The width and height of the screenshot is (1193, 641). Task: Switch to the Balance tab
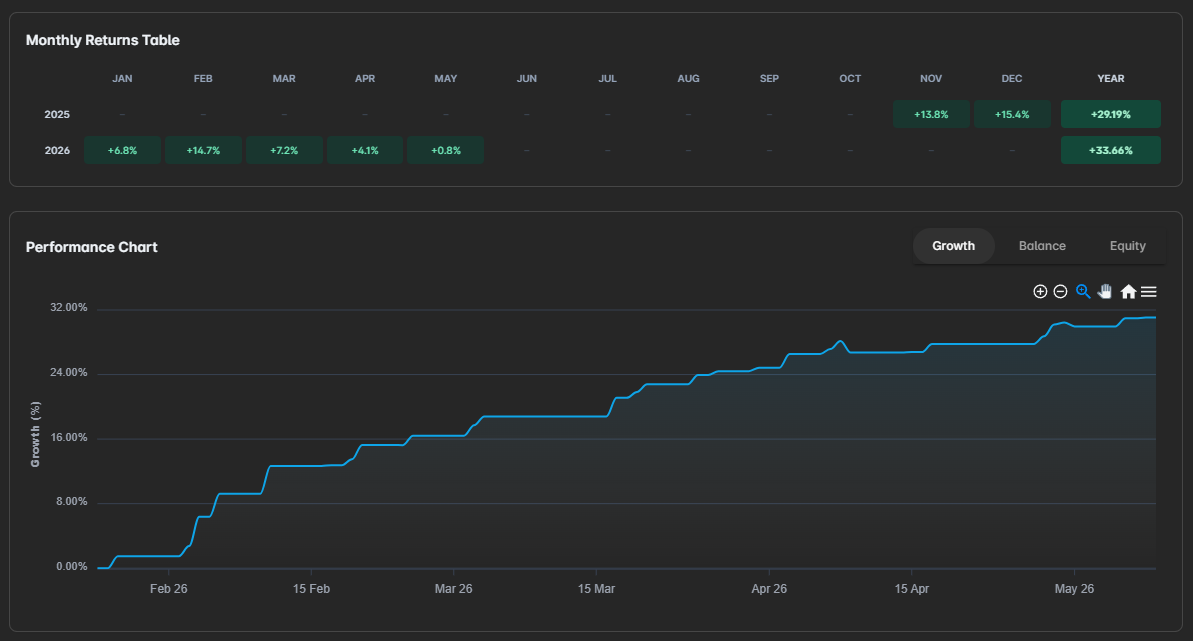1042,246
